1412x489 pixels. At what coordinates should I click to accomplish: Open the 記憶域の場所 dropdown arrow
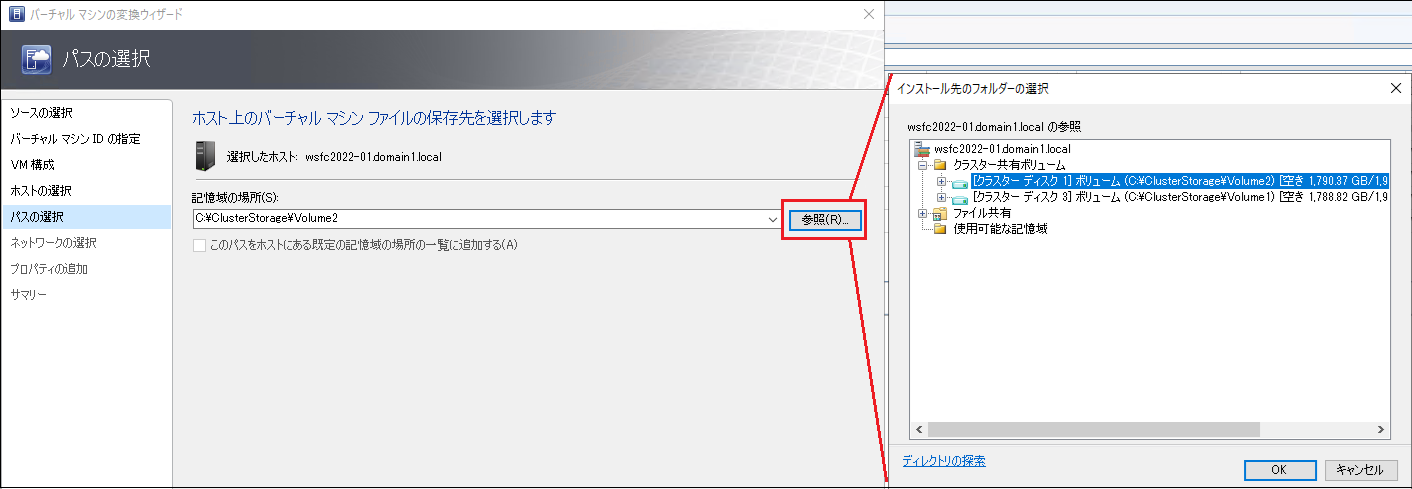(x=773, y=219)
